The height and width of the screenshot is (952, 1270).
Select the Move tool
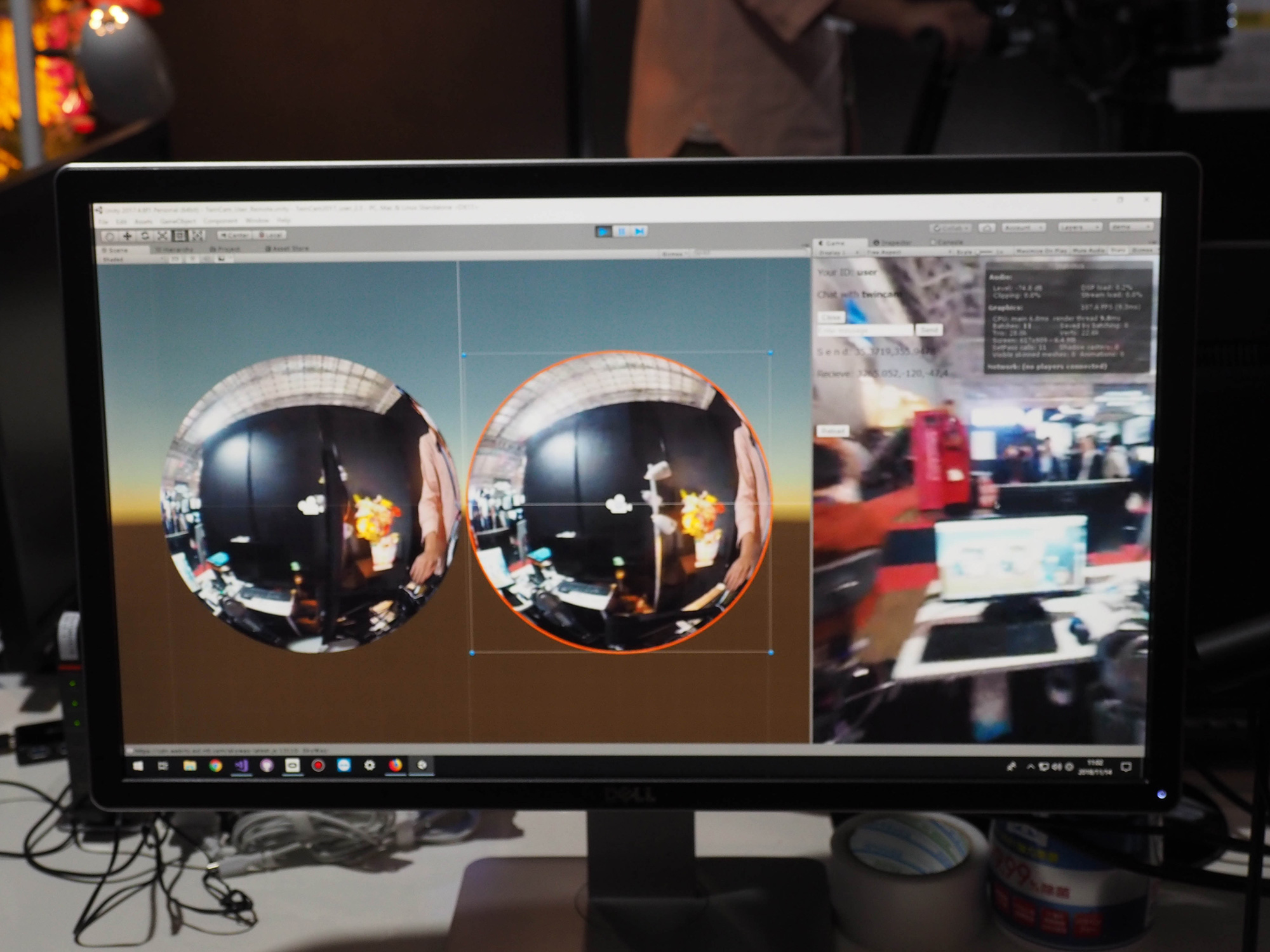(128, 236)
